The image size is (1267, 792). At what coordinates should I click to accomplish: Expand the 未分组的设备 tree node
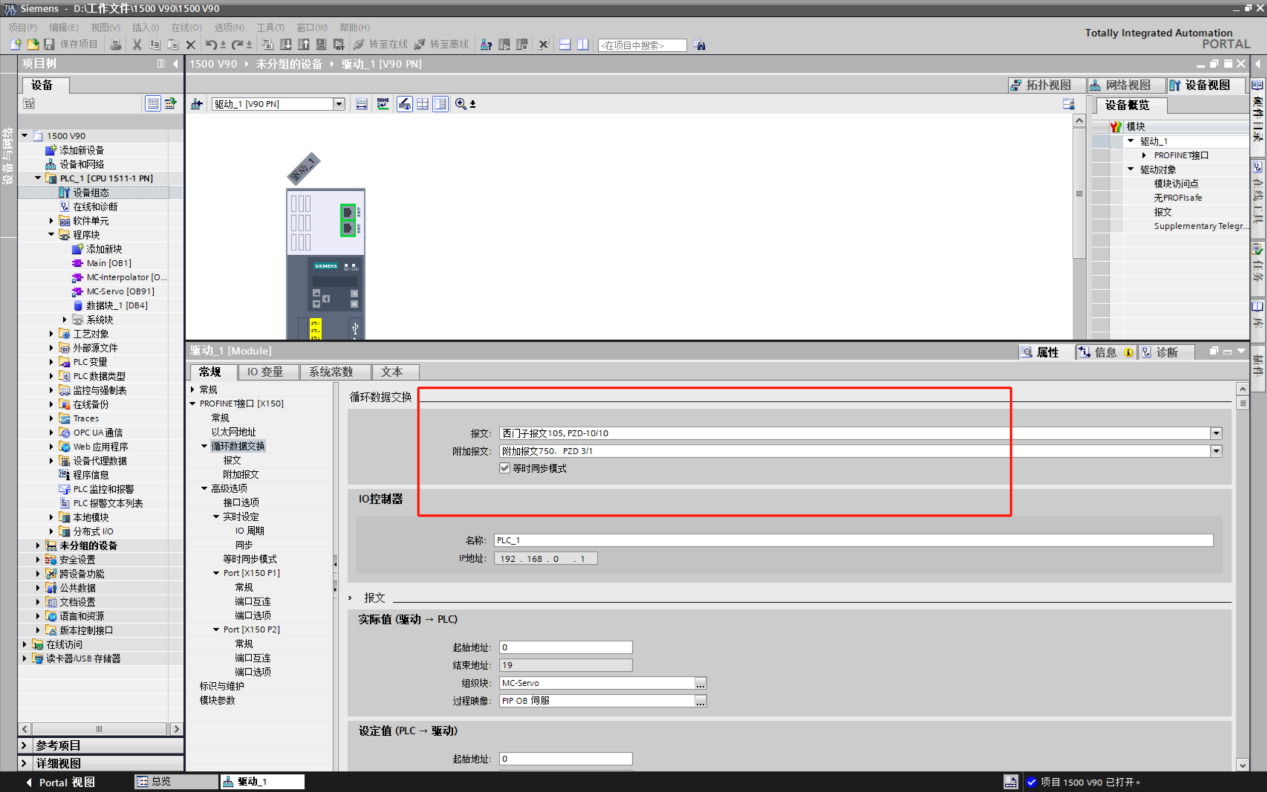coord(39,546)
